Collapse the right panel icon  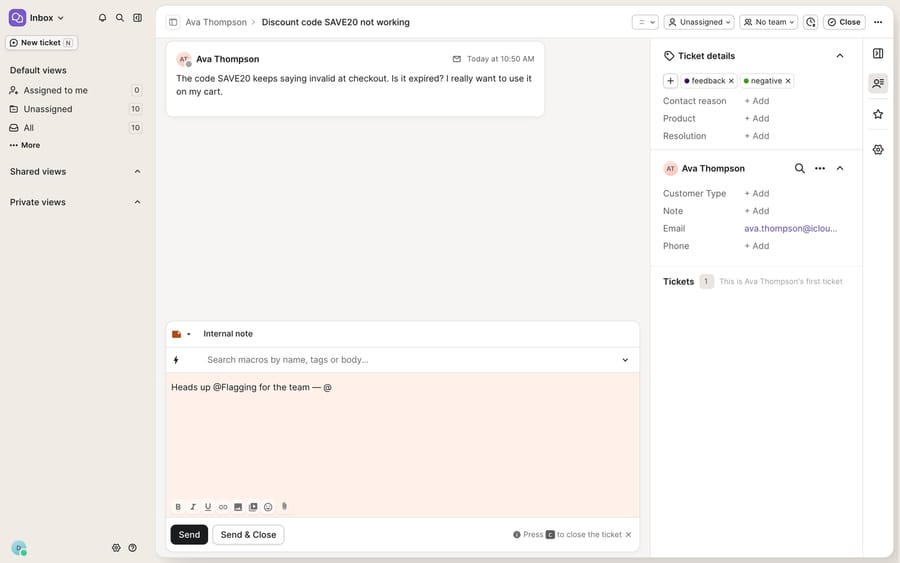[878, 53]
